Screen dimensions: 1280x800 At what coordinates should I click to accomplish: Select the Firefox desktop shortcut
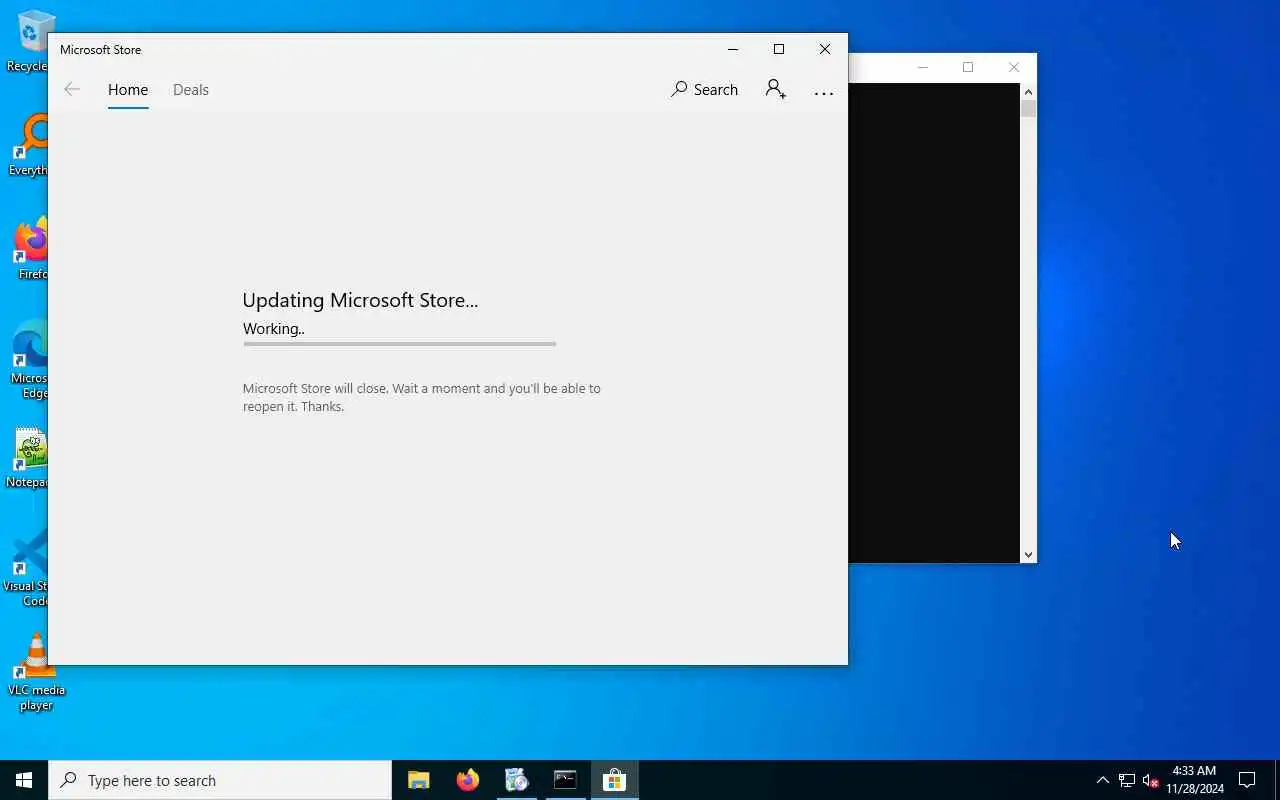(x=31, y=250)
